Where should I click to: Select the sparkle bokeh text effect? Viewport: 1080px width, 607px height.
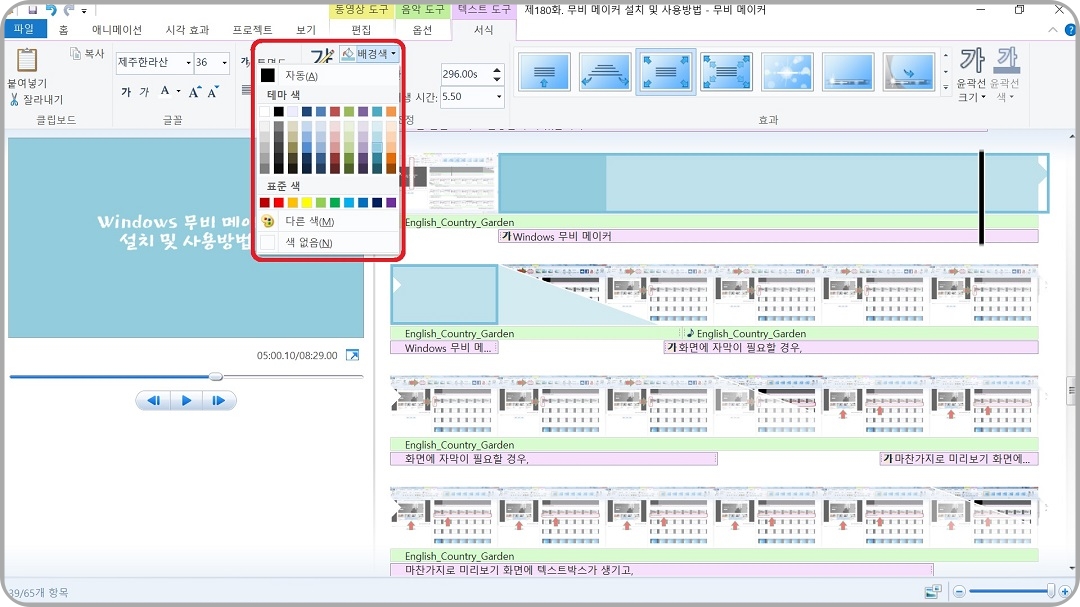[x=787, y=72]
